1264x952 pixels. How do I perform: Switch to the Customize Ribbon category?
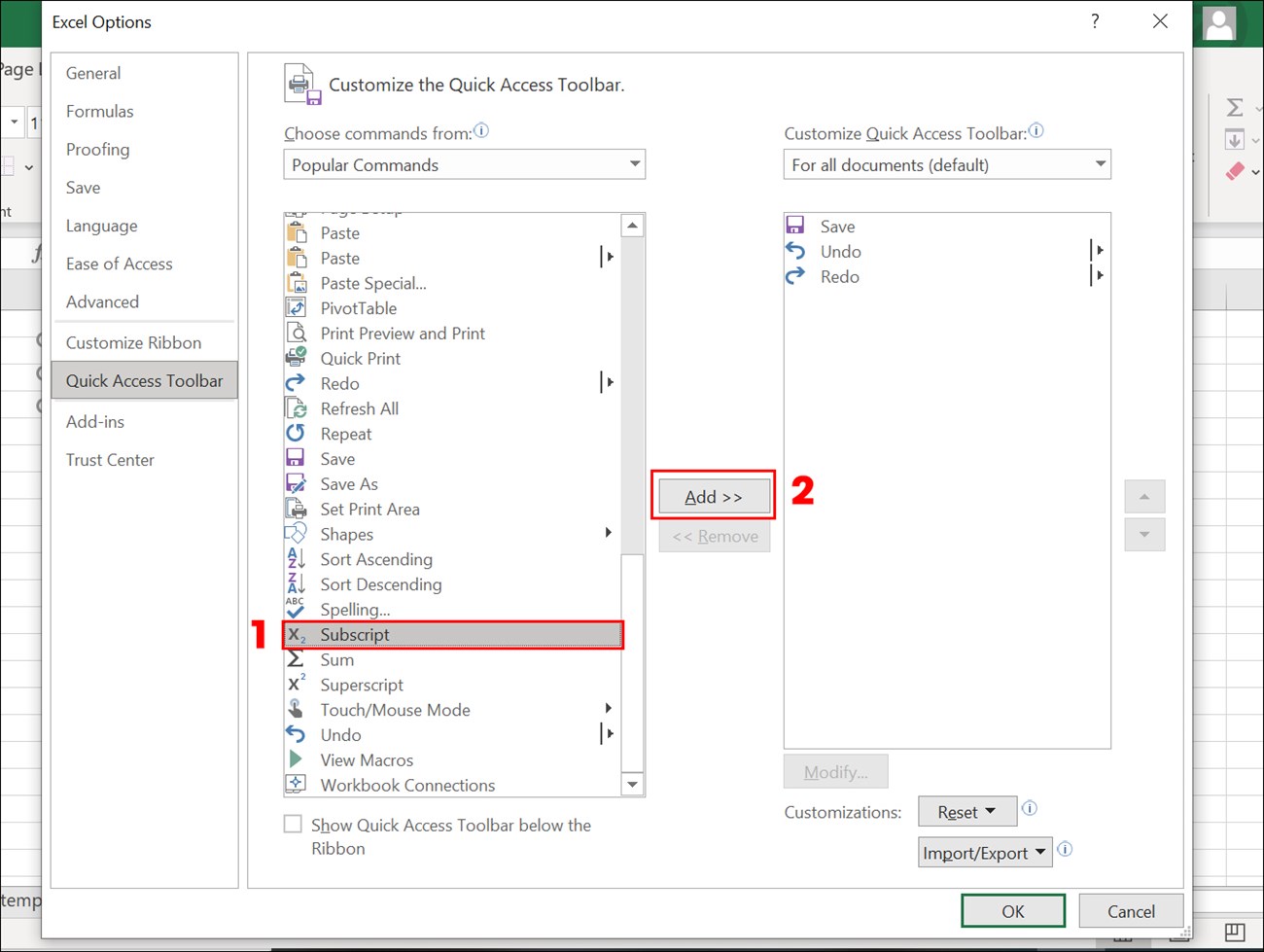click(x=134, y=342)
